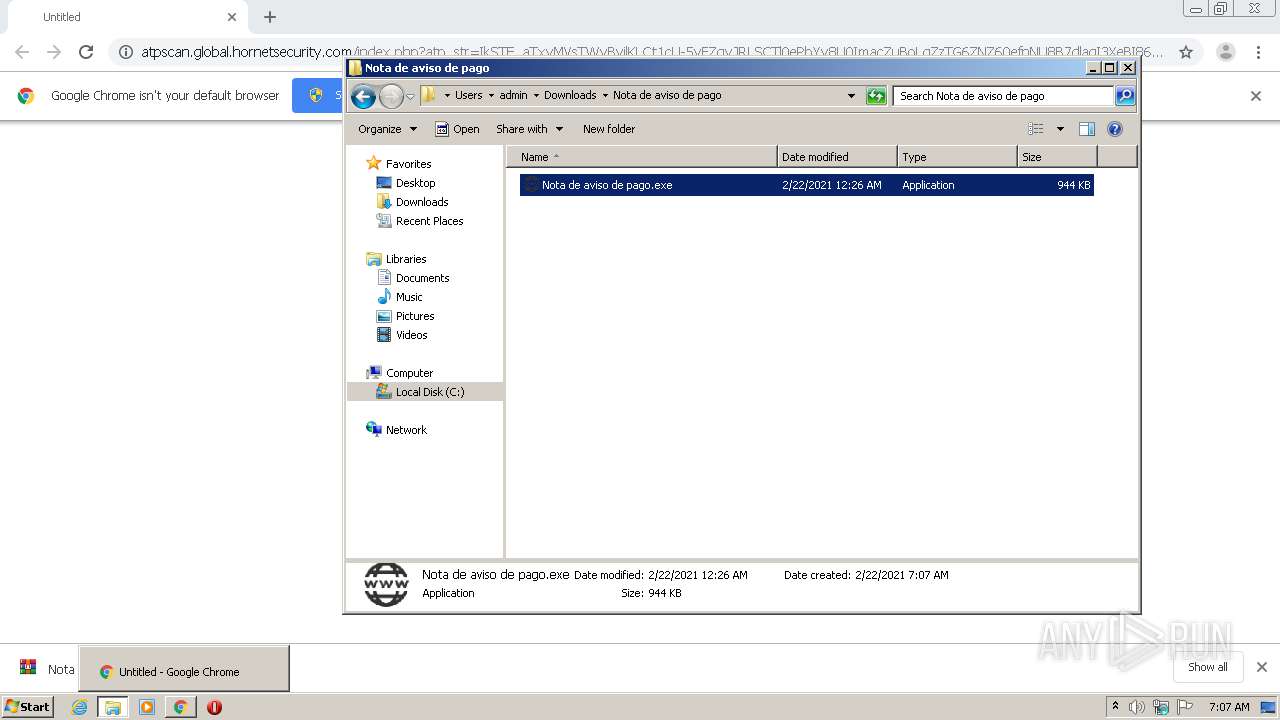Click the admin breadcrumb in address bar

click(x=513, y=96)
